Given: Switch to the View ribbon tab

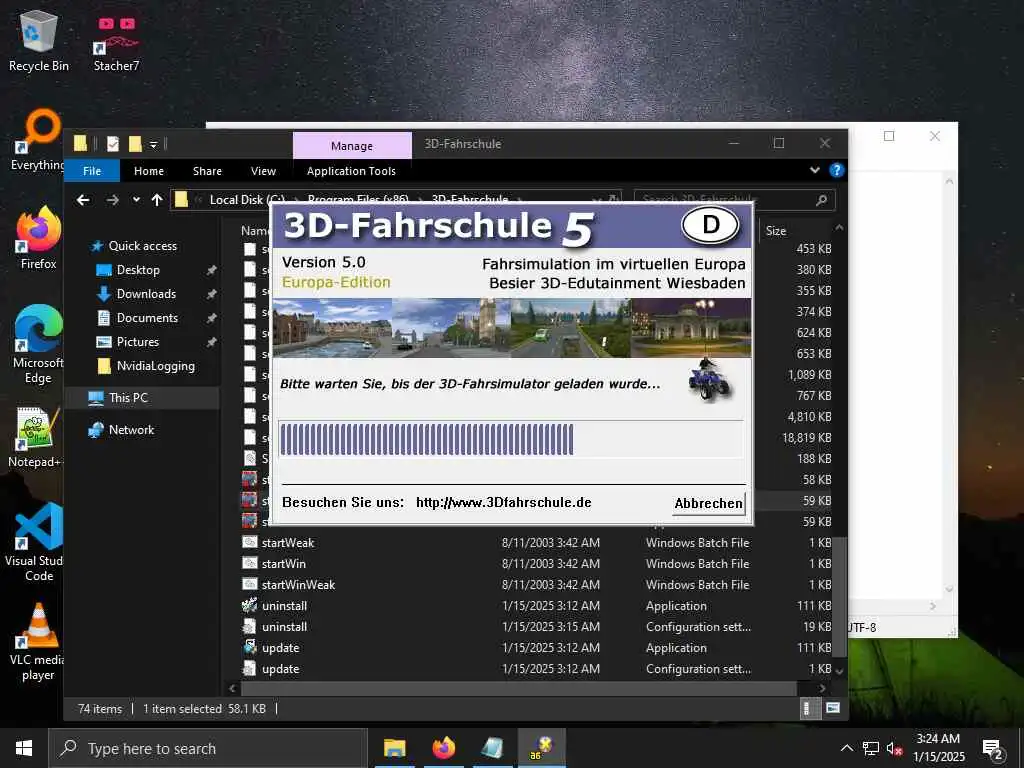Looking at the screenshot, I should [263, 171].
